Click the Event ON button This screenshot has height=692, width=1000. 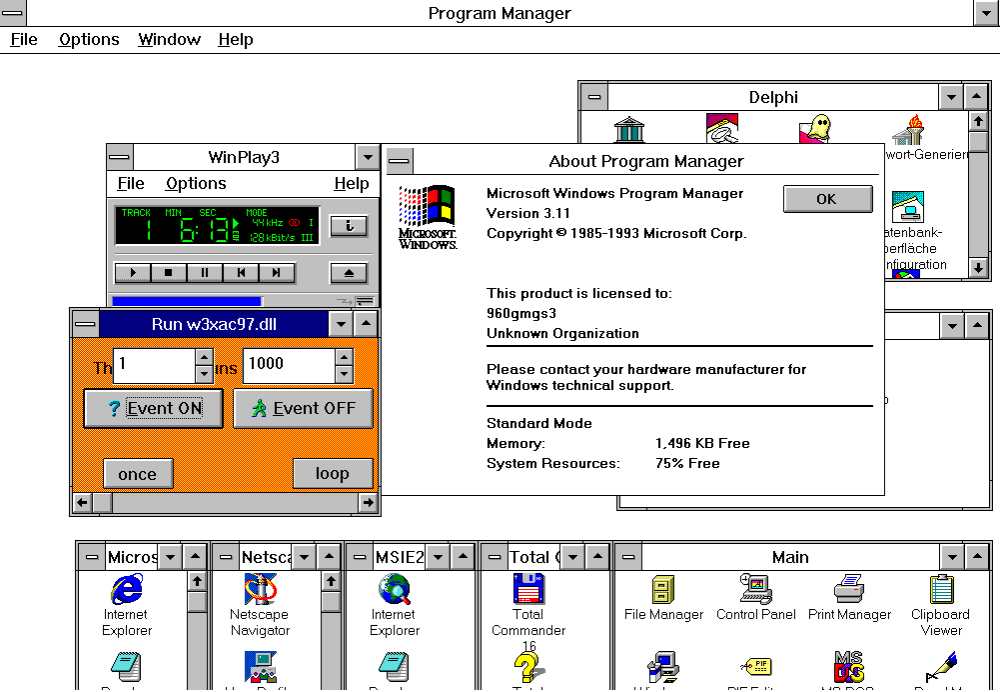[x=153, y=408]
